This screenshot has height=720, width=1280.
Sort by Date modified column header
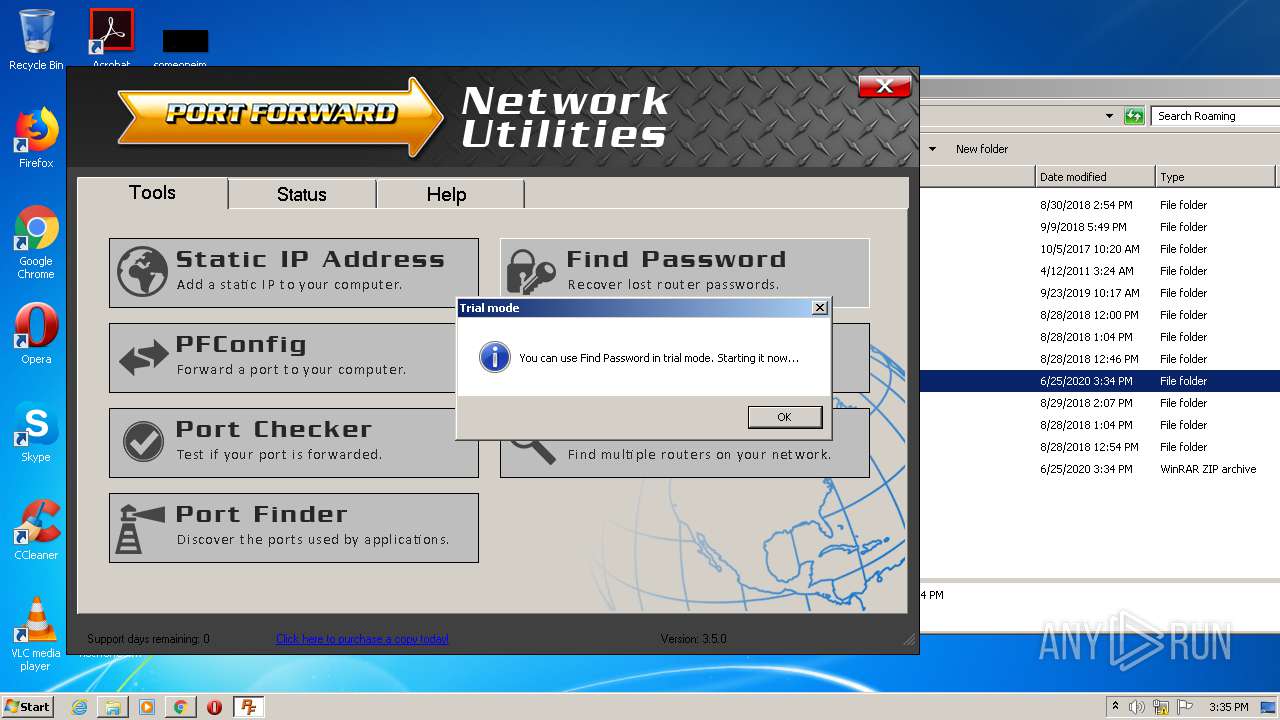(1095, 177)
